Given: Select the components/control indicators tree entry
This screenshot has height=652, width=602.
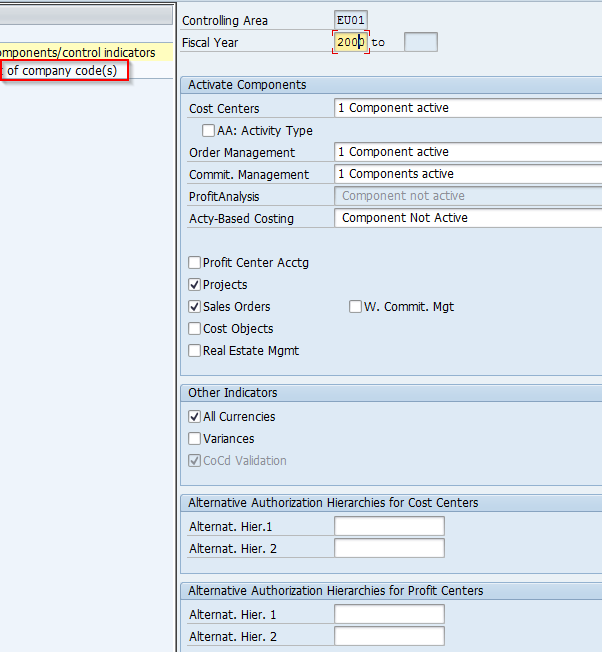Looking at the screenshot, I should tap(77, 53).
